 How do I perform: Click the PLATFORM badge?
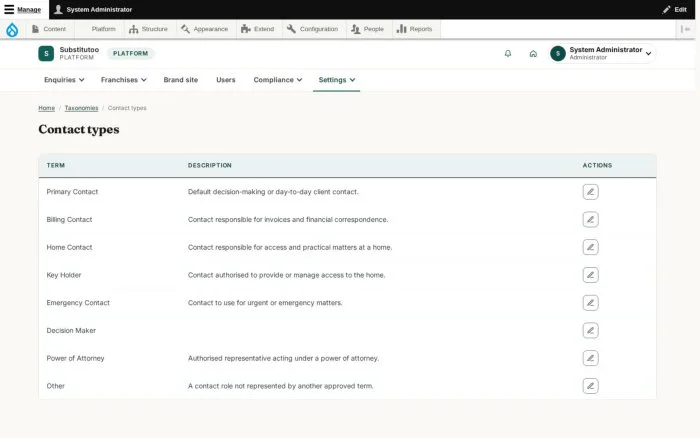(130, 54)
